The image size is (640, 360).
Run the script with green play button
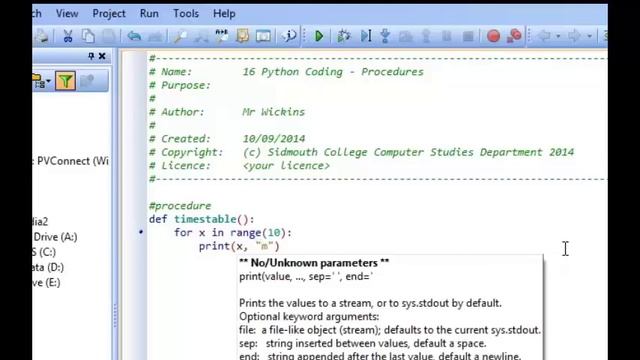click(x=319, y=36)
